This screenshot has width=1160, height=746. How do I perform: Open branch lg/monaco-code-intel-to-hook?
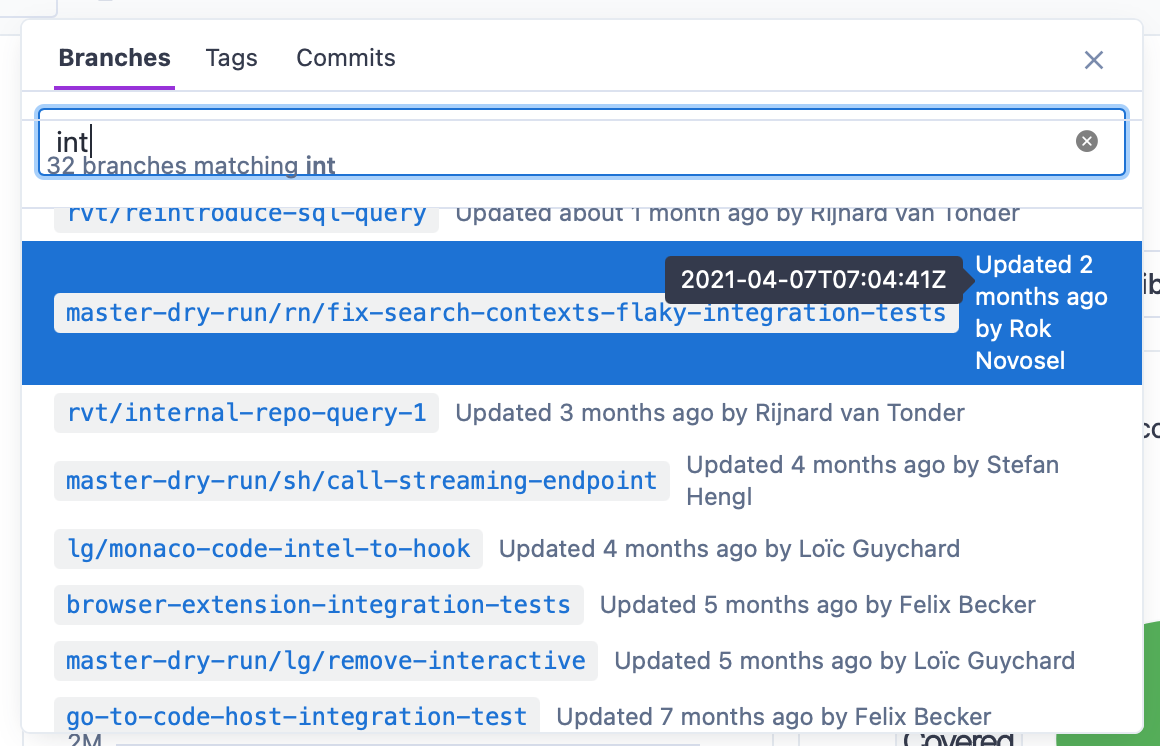coord(269,548)
